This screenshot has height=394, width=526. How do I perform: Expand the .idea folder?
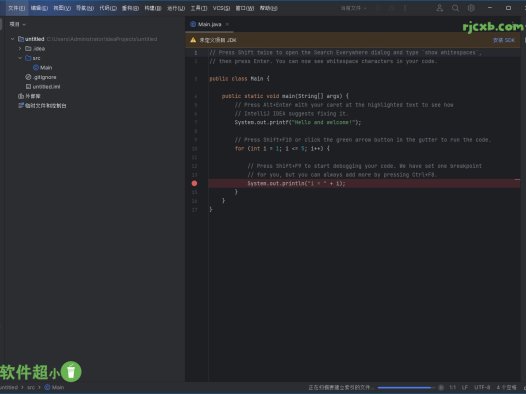pyautogui.click(x=20, y=49)
